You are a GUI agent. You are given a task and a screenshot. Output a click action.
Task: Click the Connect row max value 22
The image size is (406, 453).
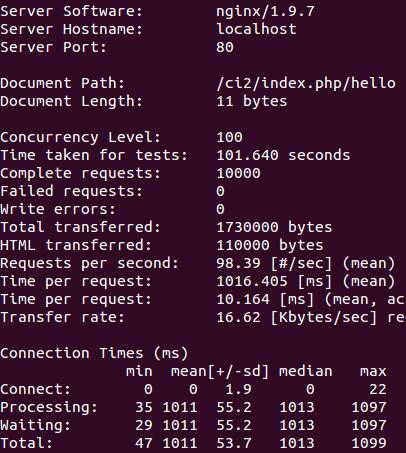point(378,389)
